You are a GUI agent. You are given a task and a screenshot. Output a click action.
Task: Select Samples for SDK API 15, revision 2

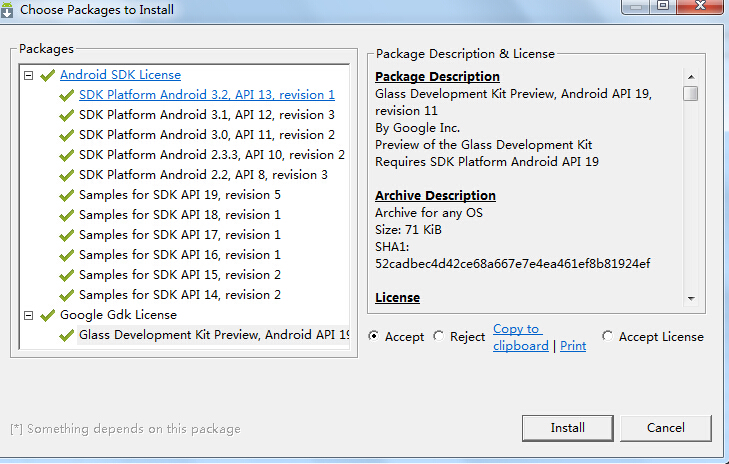point(180,275)
